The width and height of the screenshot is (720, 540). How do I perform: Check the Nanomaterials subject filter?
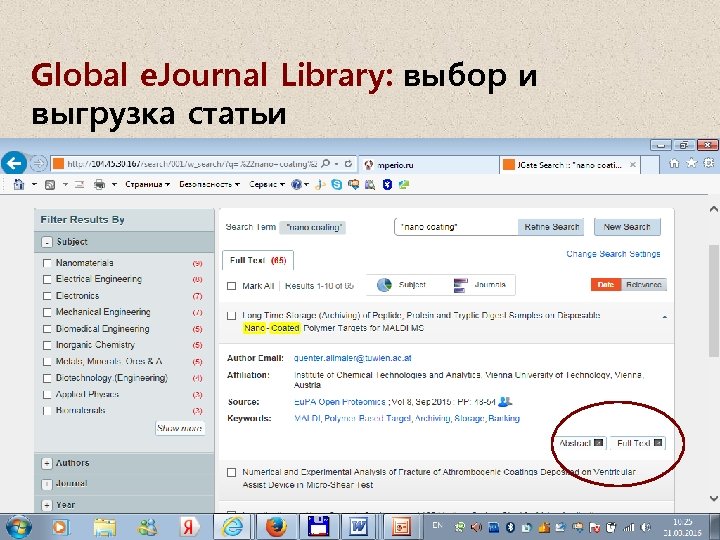coord(47,263)
